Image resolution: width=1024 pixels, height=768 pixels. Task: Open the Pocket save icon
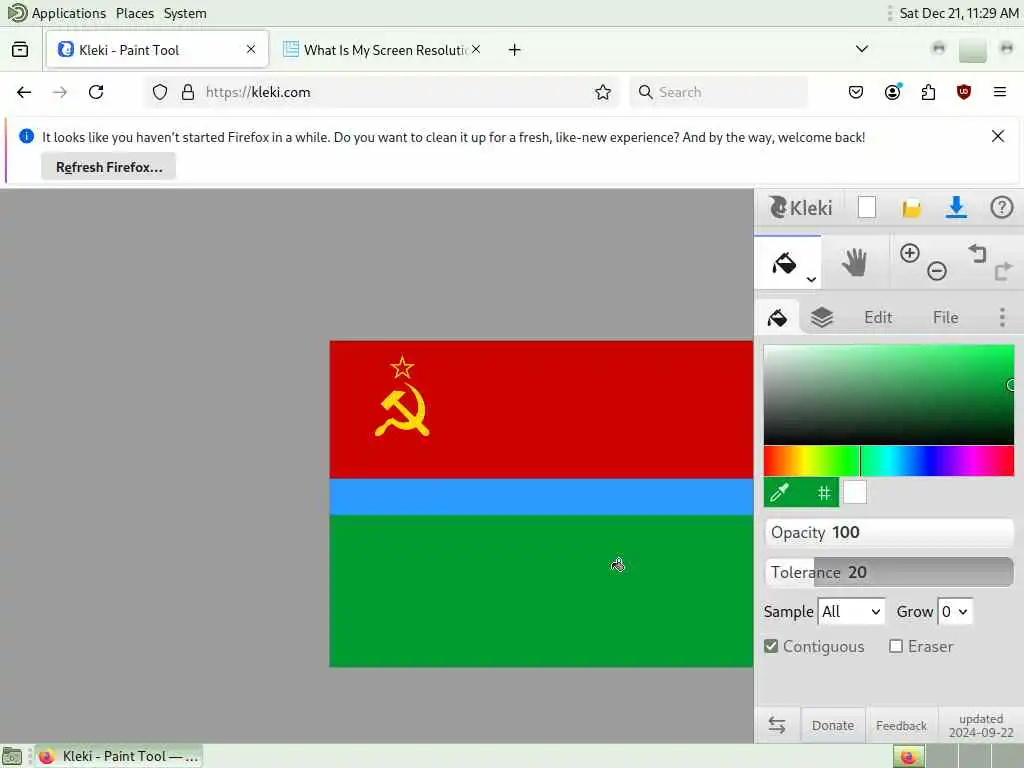[856, 92]
